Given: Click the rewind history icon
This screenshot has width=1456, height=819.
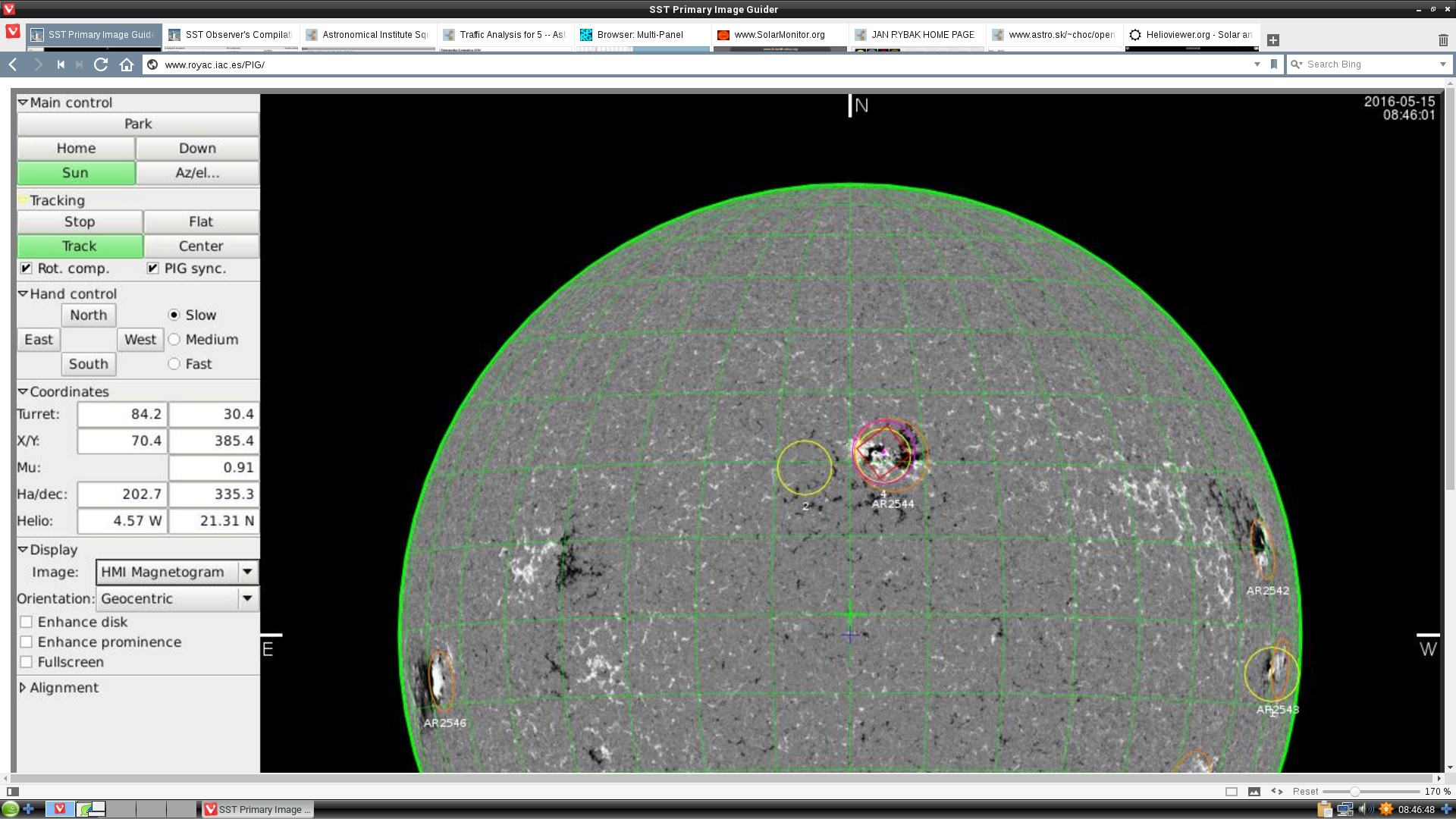Looking at the screenshot, I should click(61, 64).
